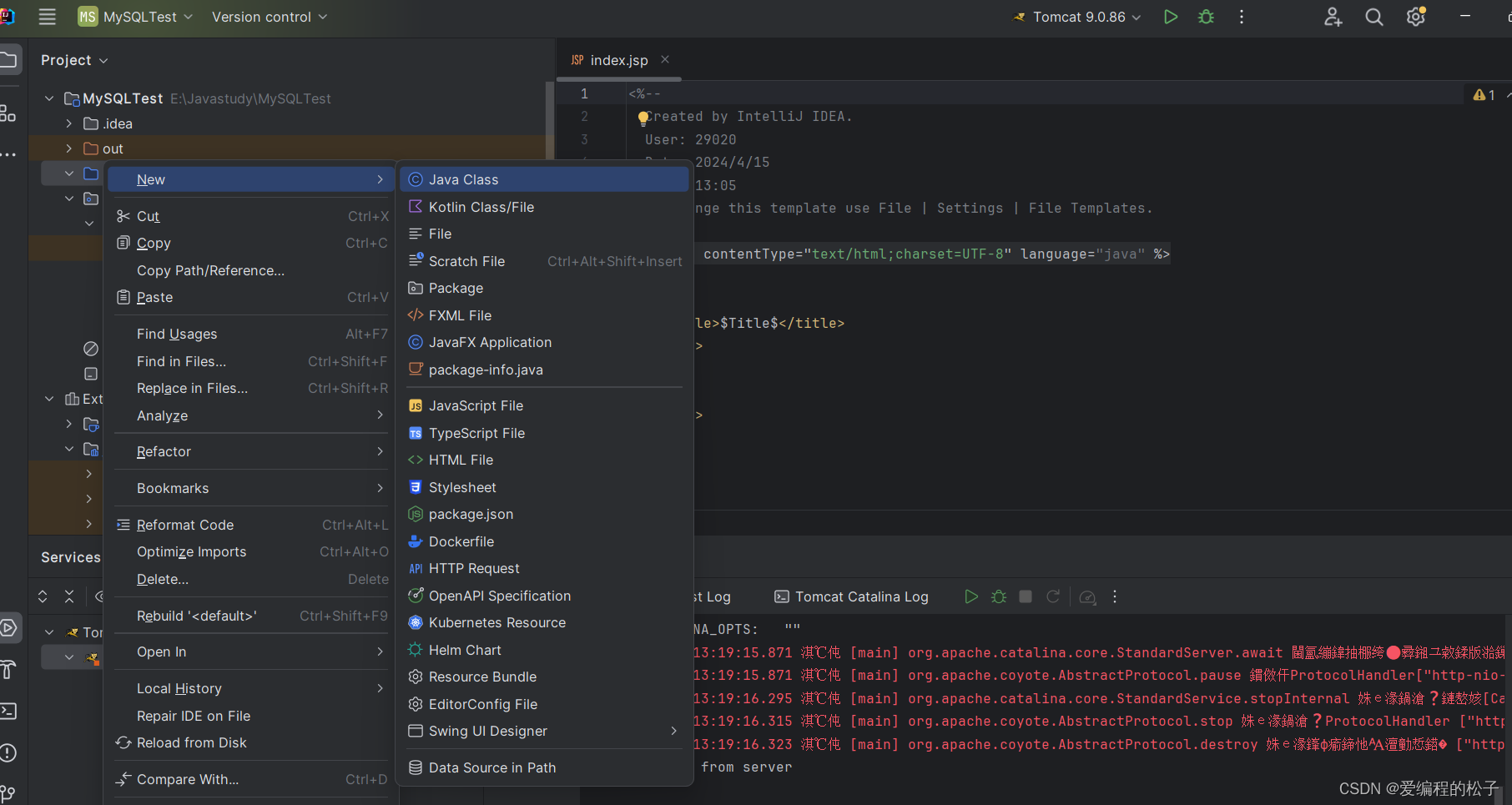Viewport: 1512px width, 805px height.
Task: Click the lightbulb intention icon
Action: (643, 118)
